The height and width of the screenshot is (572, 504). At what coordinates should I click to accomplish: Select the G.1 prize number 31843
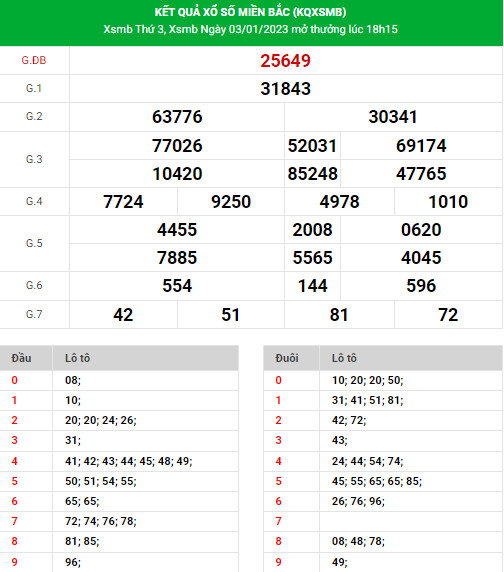coord(286,89)
